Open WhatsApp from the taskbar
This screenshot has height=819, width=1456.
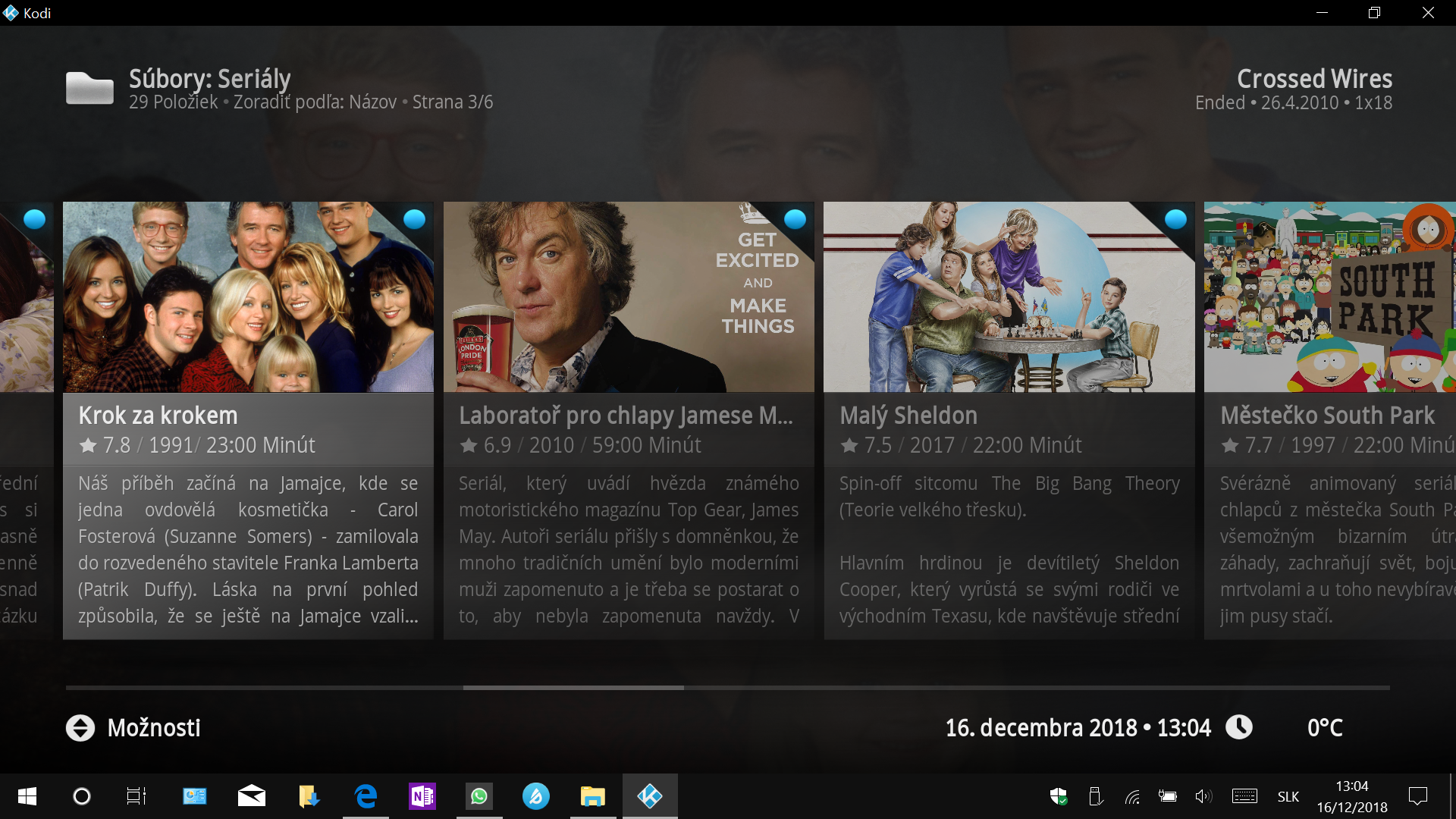tap(479, 796)
